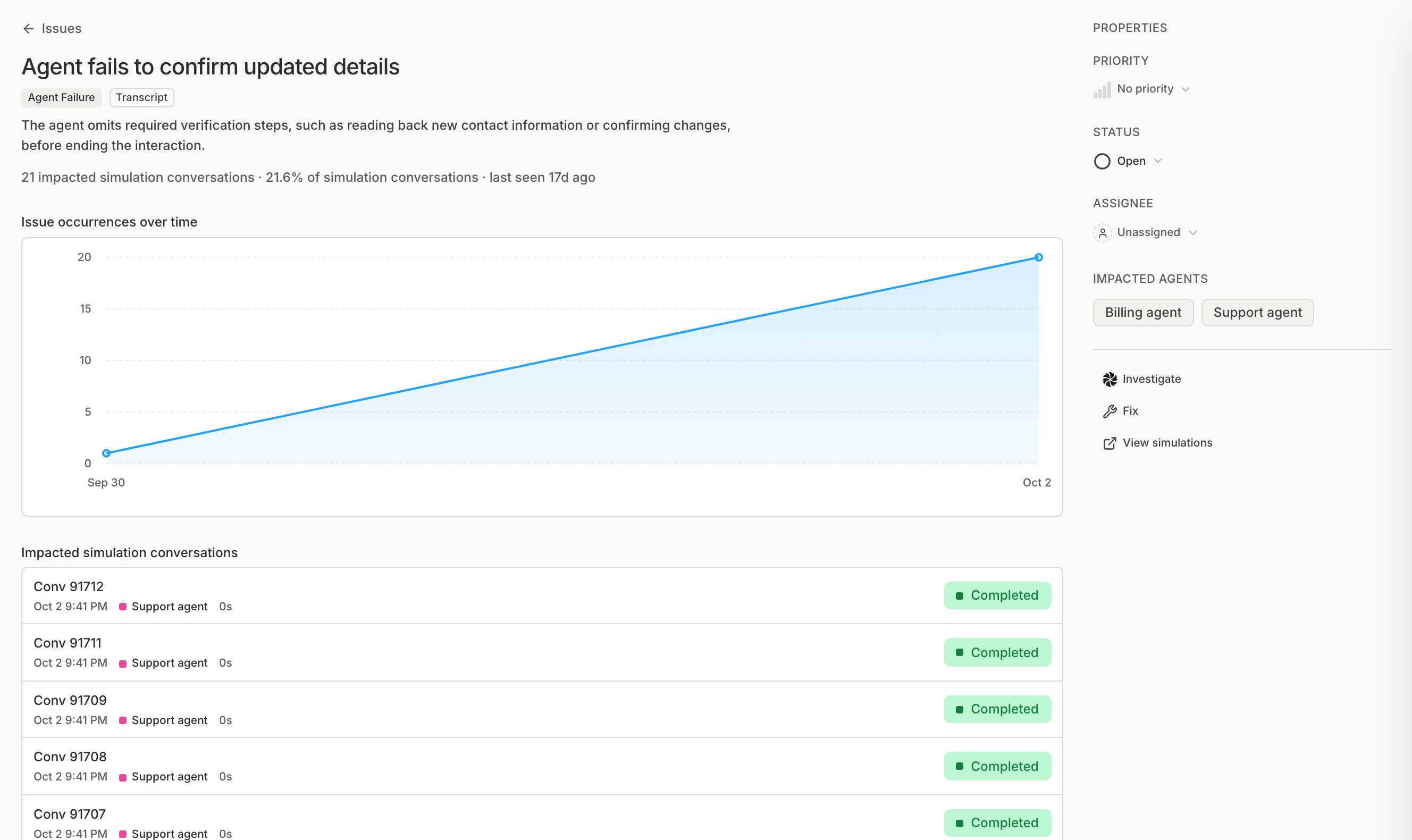Click 'Issue occurrences over time' heading

(109, 222)
